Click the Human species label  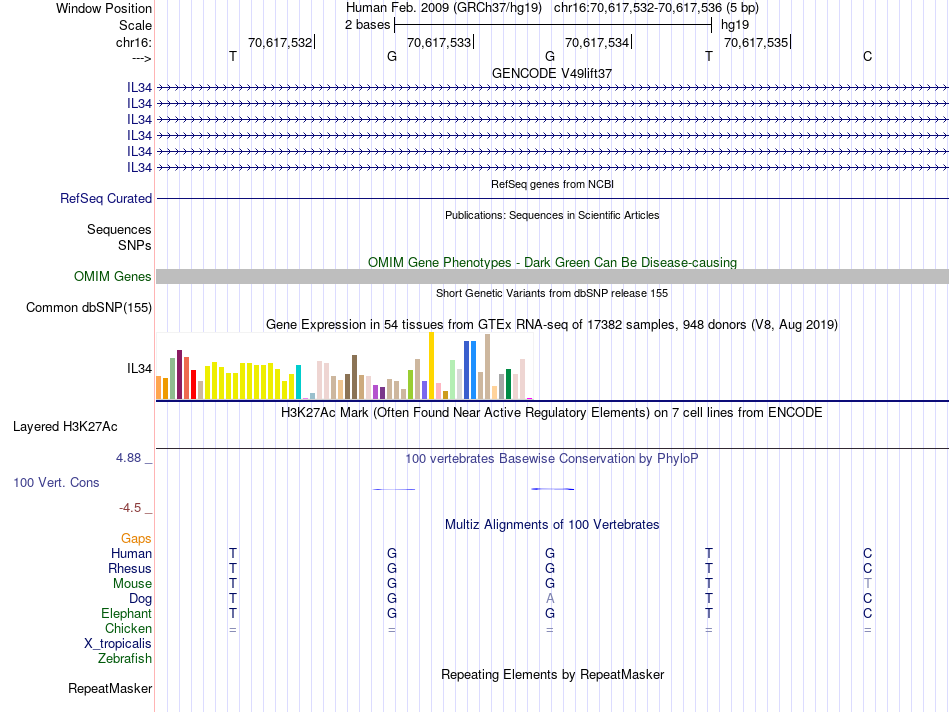131,553
